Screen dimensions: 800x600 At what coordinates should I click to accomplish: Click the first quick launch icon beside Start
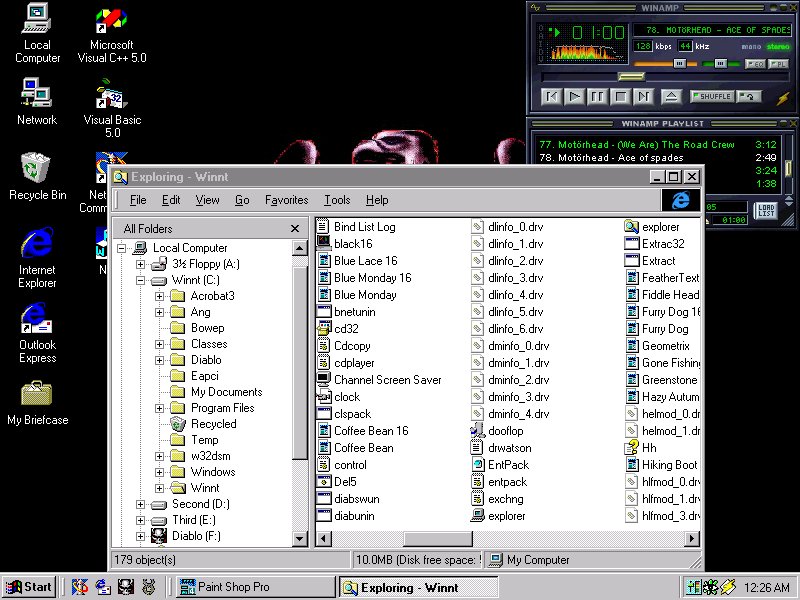pyautogui.click(x=80, y=587)
